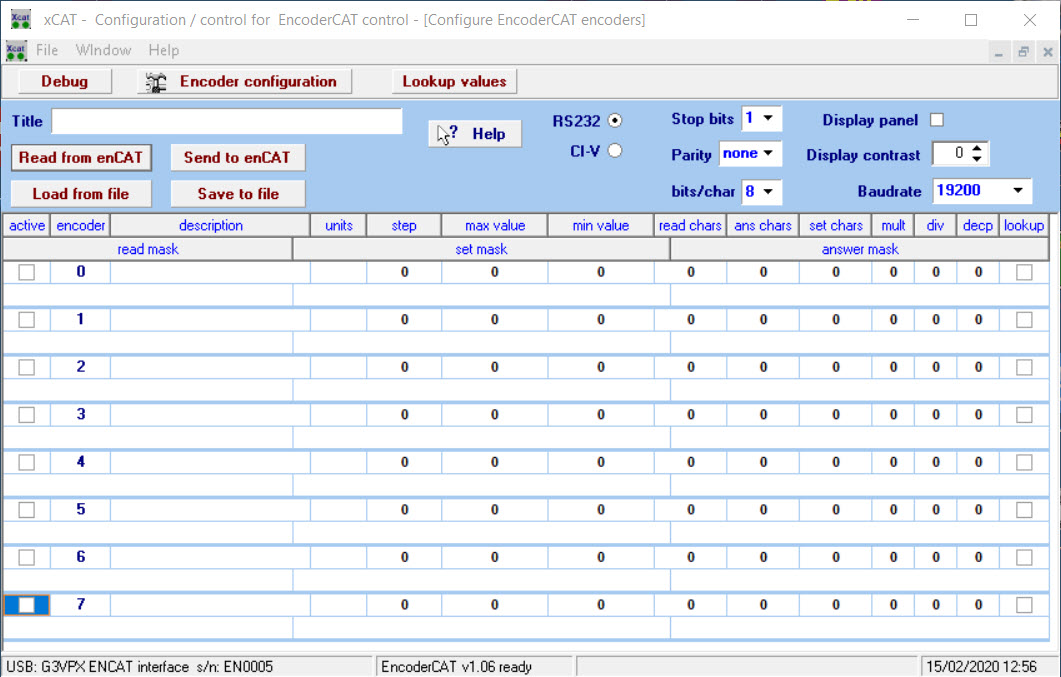The image size is (1061, 677).
Task: Enable the lookup checkbox for encoder 1
Action: coord(1024,319)
